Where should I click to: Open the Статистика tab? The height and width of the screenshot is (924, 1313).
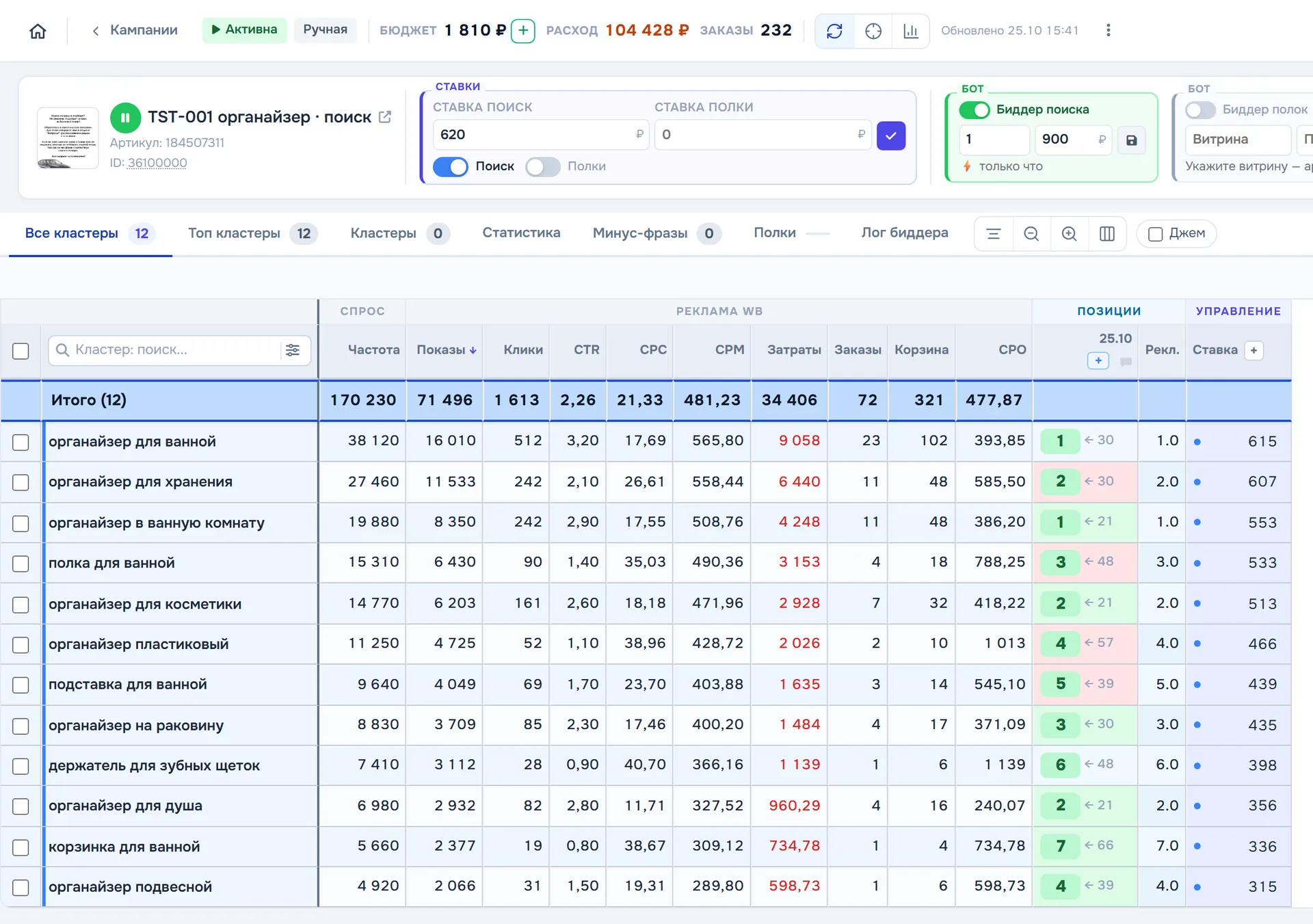(x=521, y=233)
